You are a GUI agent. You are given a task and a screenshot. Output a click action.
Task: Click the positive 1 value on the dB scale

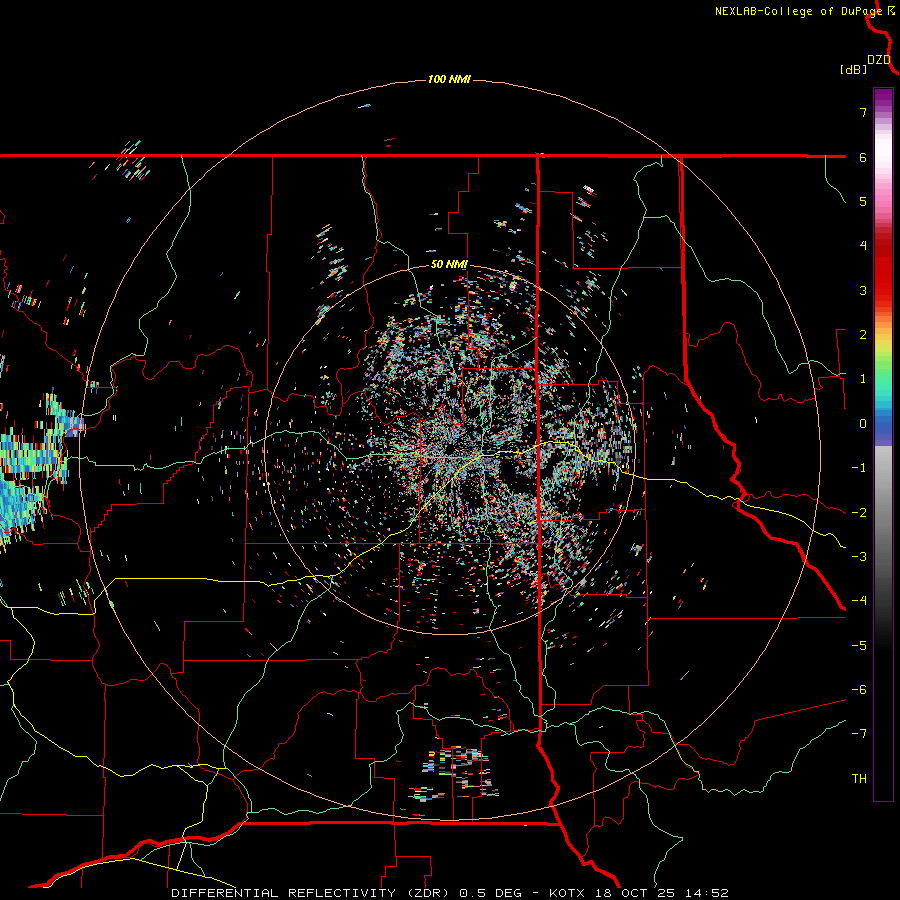pyautogui.click(x=863, y=379)
